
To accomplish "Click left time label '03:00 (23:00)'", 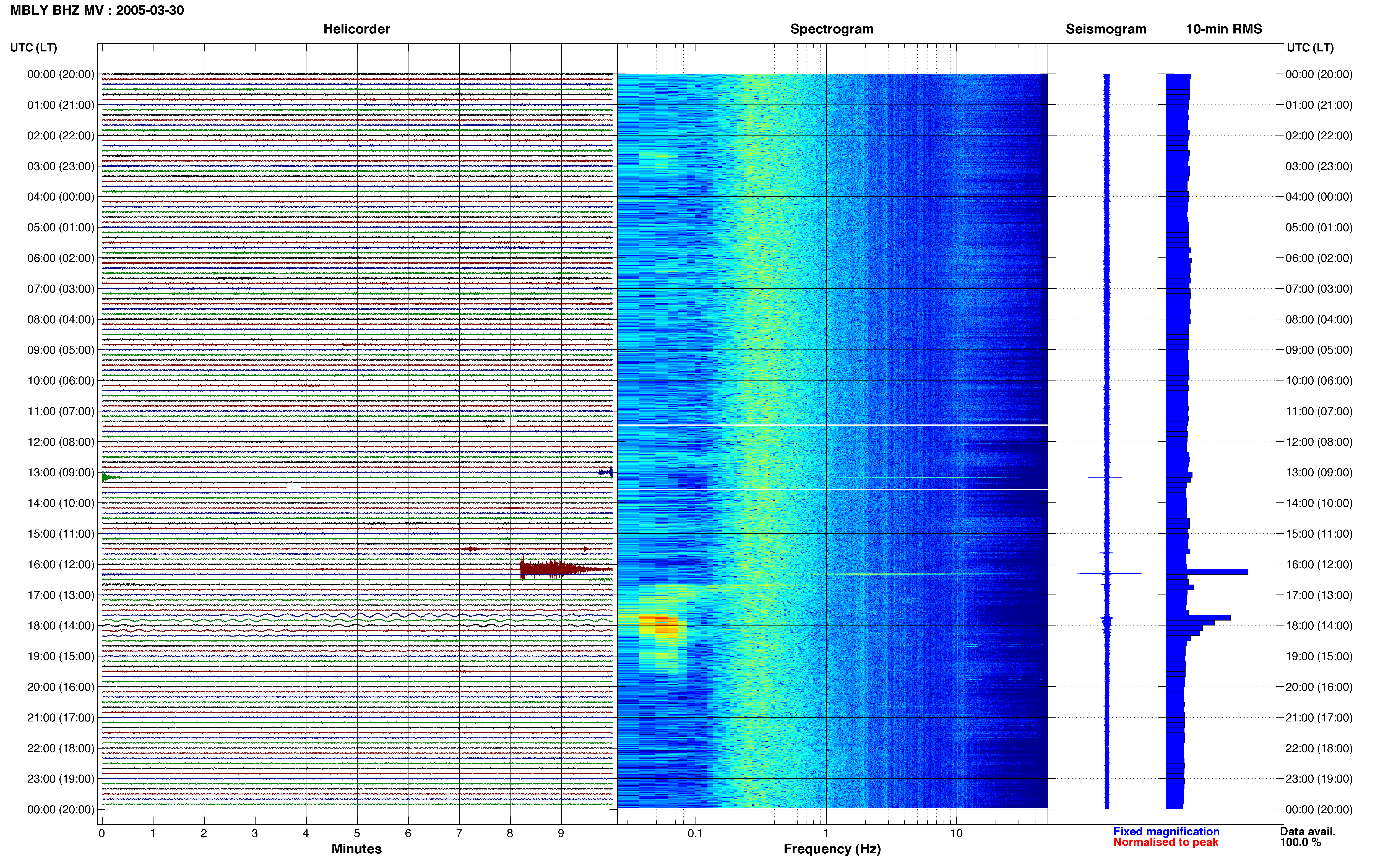I will click(61, 166).
